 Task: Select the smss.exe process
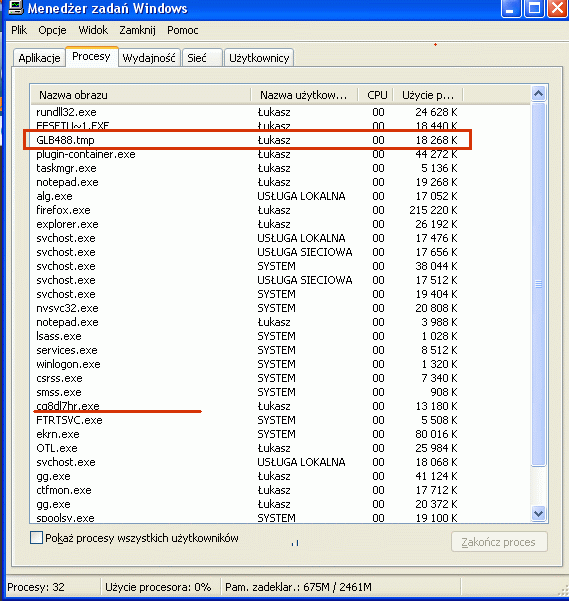pyautogui.click(x=246, y=392)
